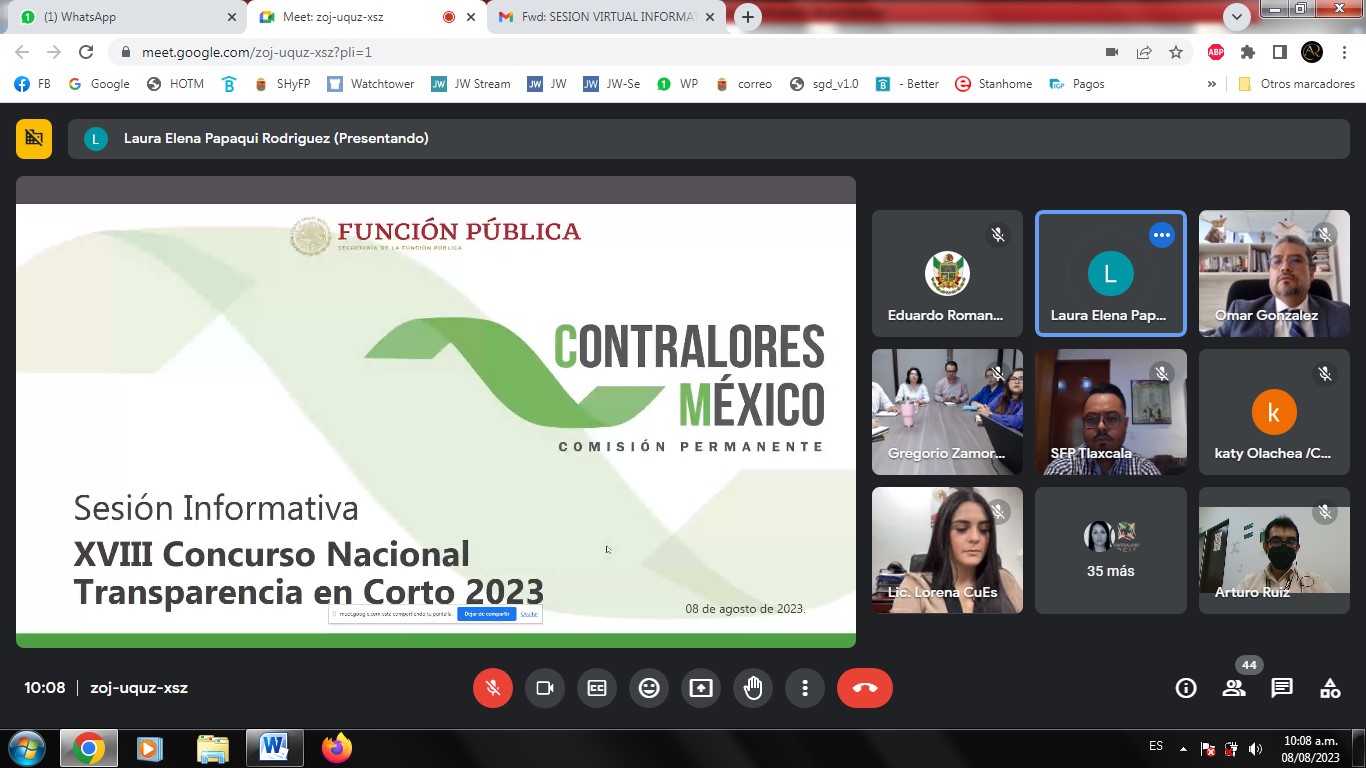Switch to the Gmail Fwd: SESION VIRTUAL tab

coord(605,17)
